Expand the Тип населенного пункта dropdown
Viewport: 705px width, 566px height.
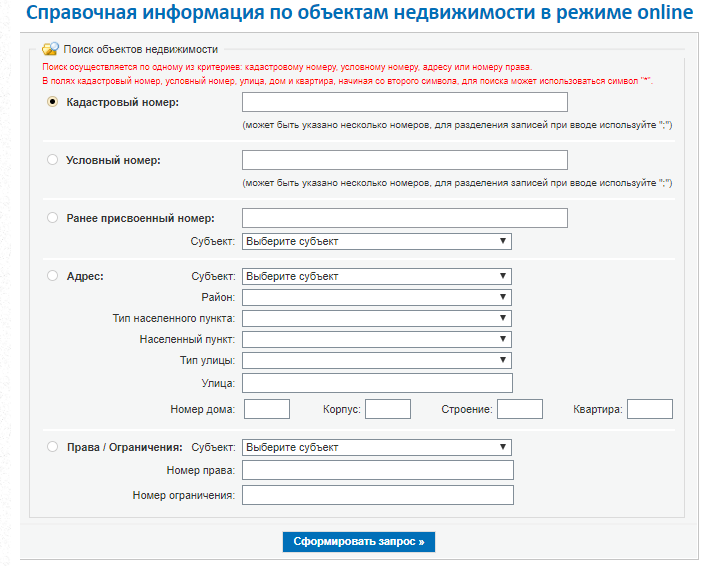click(x=377, y=318)
